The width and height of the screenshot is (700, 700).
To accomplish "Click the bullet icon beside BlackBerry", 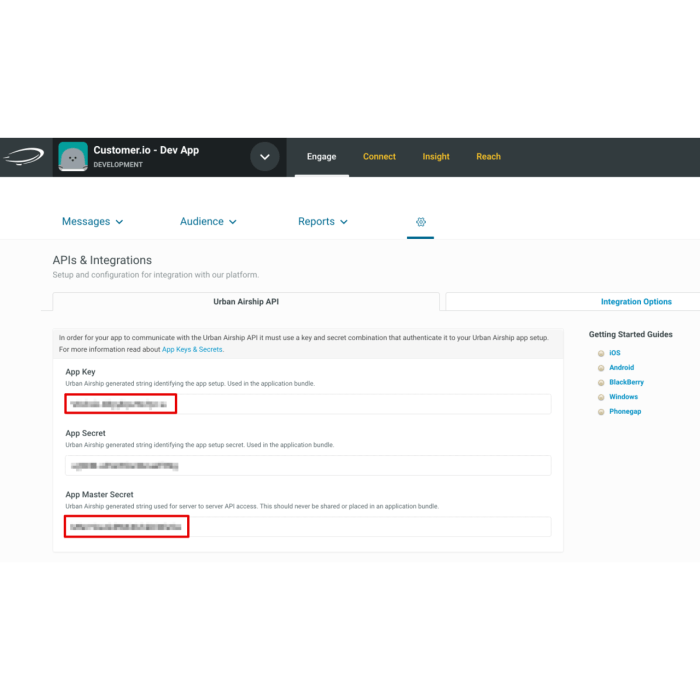I will (x=601, y=383).
